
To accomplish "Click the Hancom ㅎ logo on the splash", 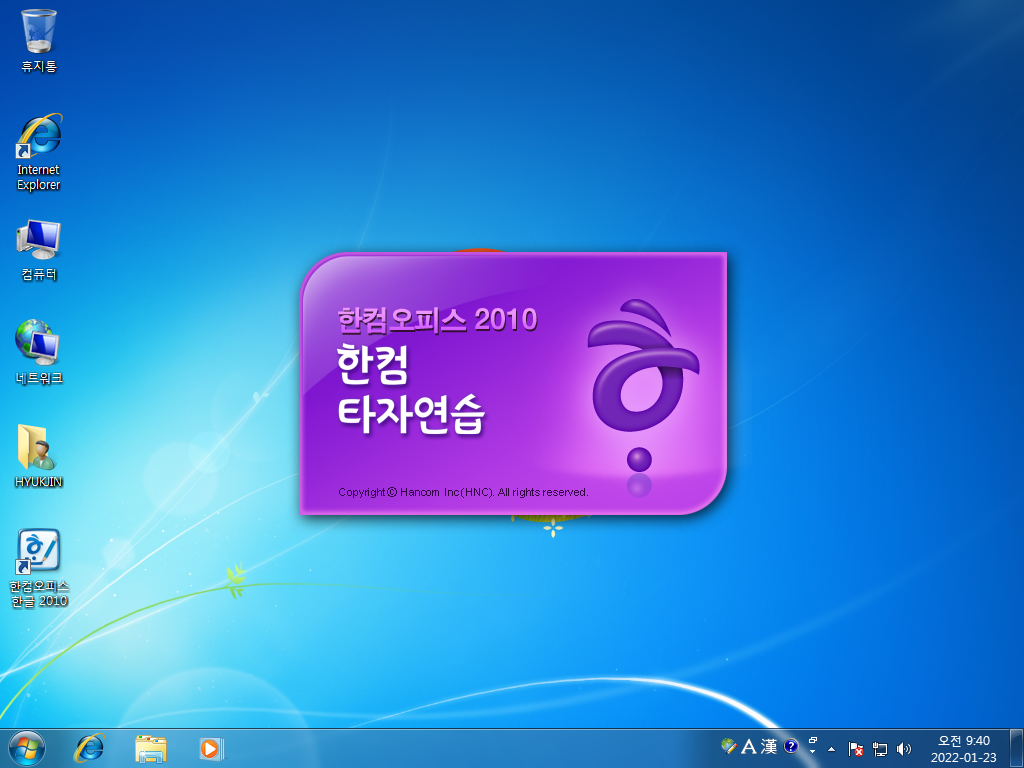I will pos(642,385).
